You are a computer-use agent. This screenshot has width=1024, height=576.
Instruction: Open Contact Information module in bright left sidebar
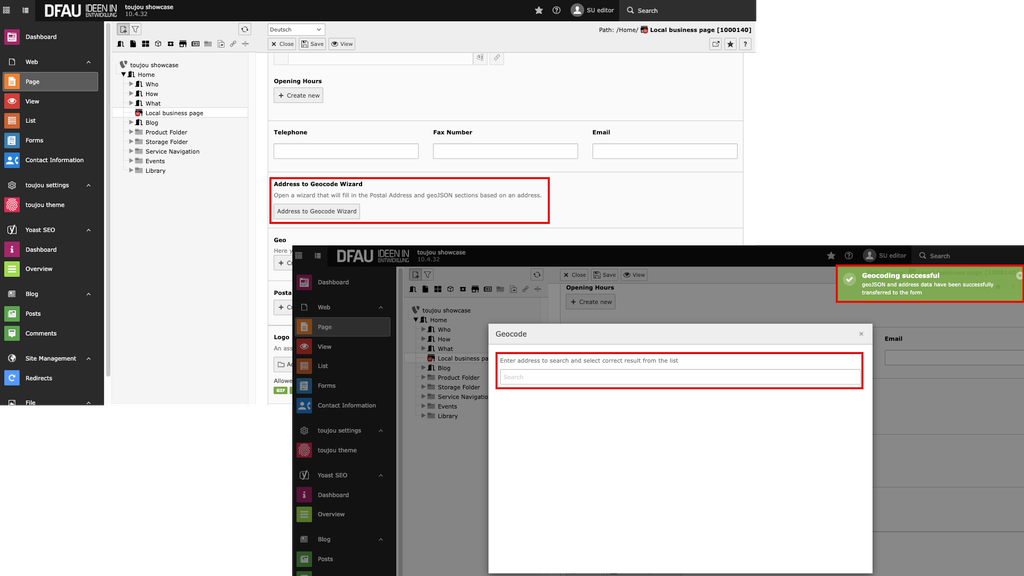pos(53,160)
